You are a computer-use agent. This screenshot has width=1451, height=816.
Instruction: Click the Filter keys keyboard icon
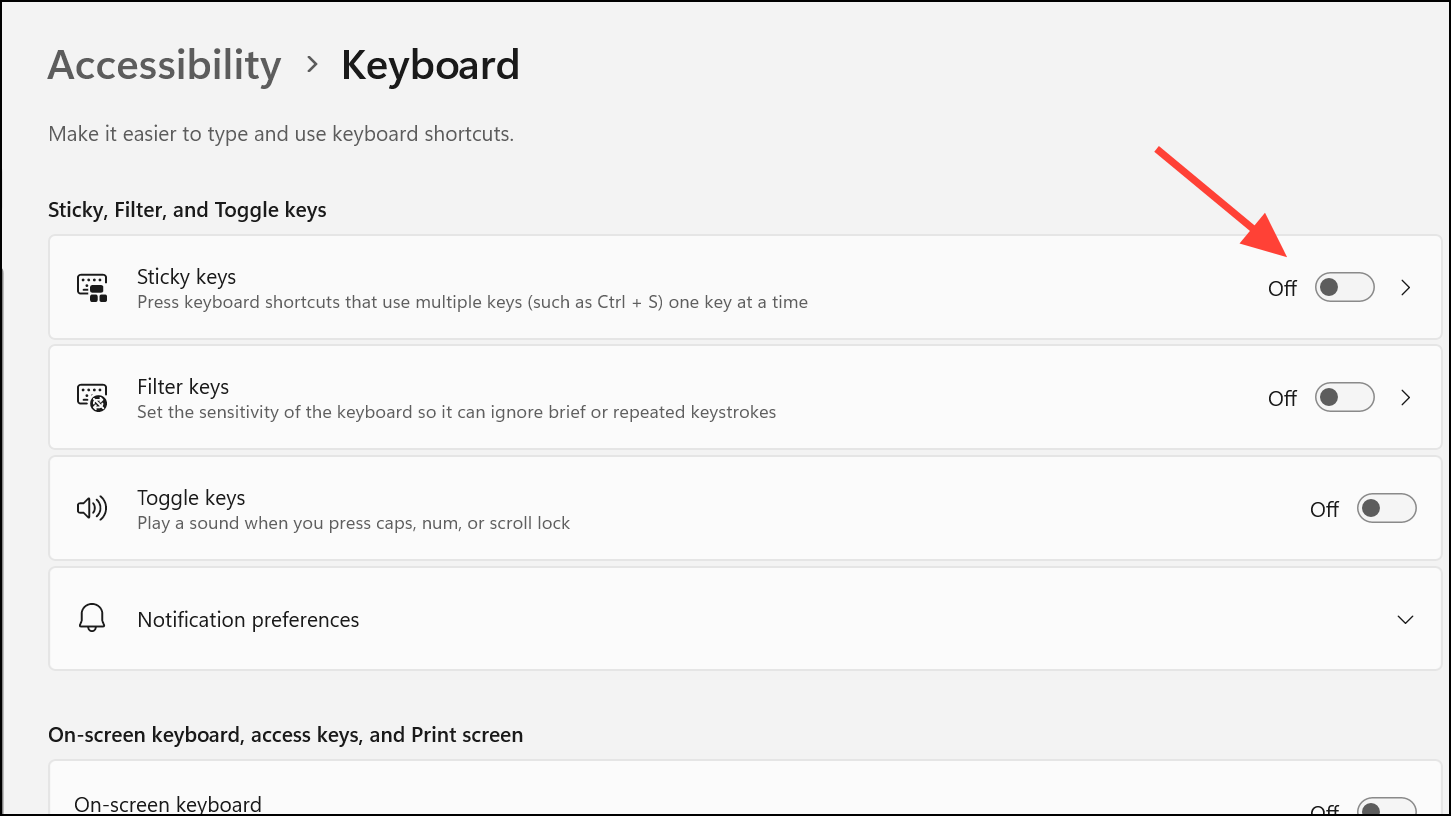(92, 397)
